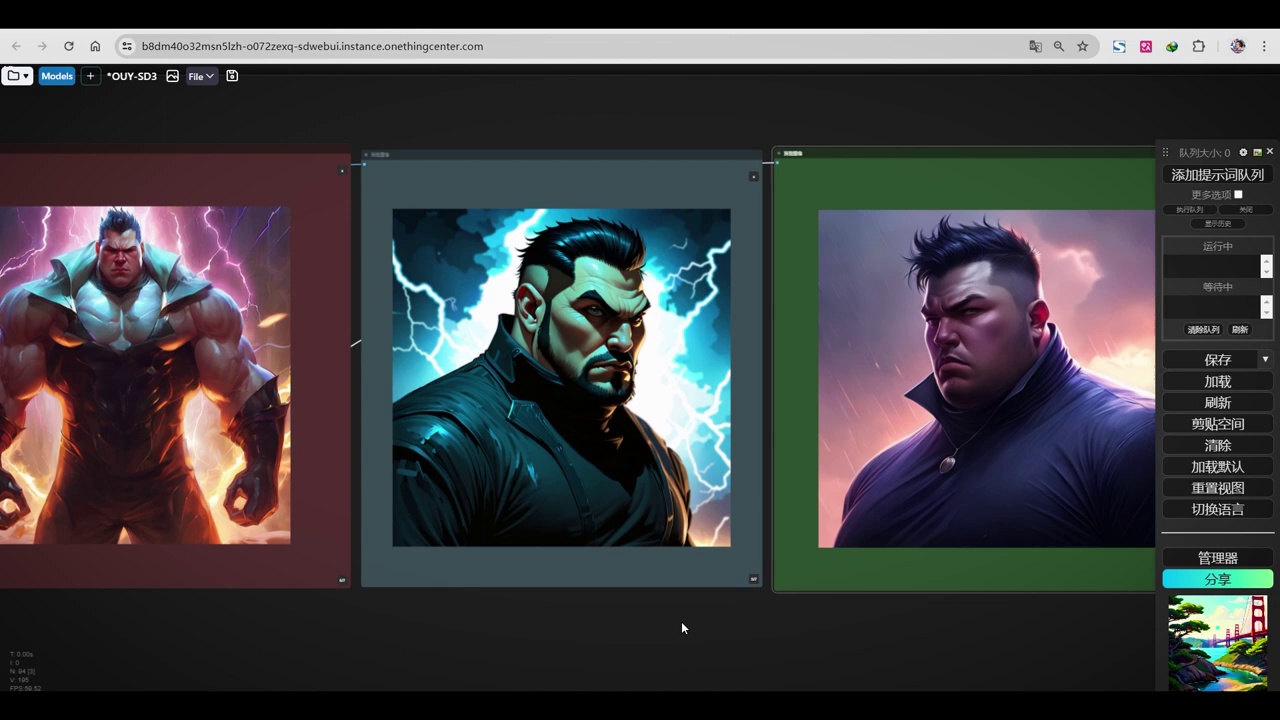Open the workflows folder dropdown
This screenshot has height=720, width=1280.
coord(17,76)
